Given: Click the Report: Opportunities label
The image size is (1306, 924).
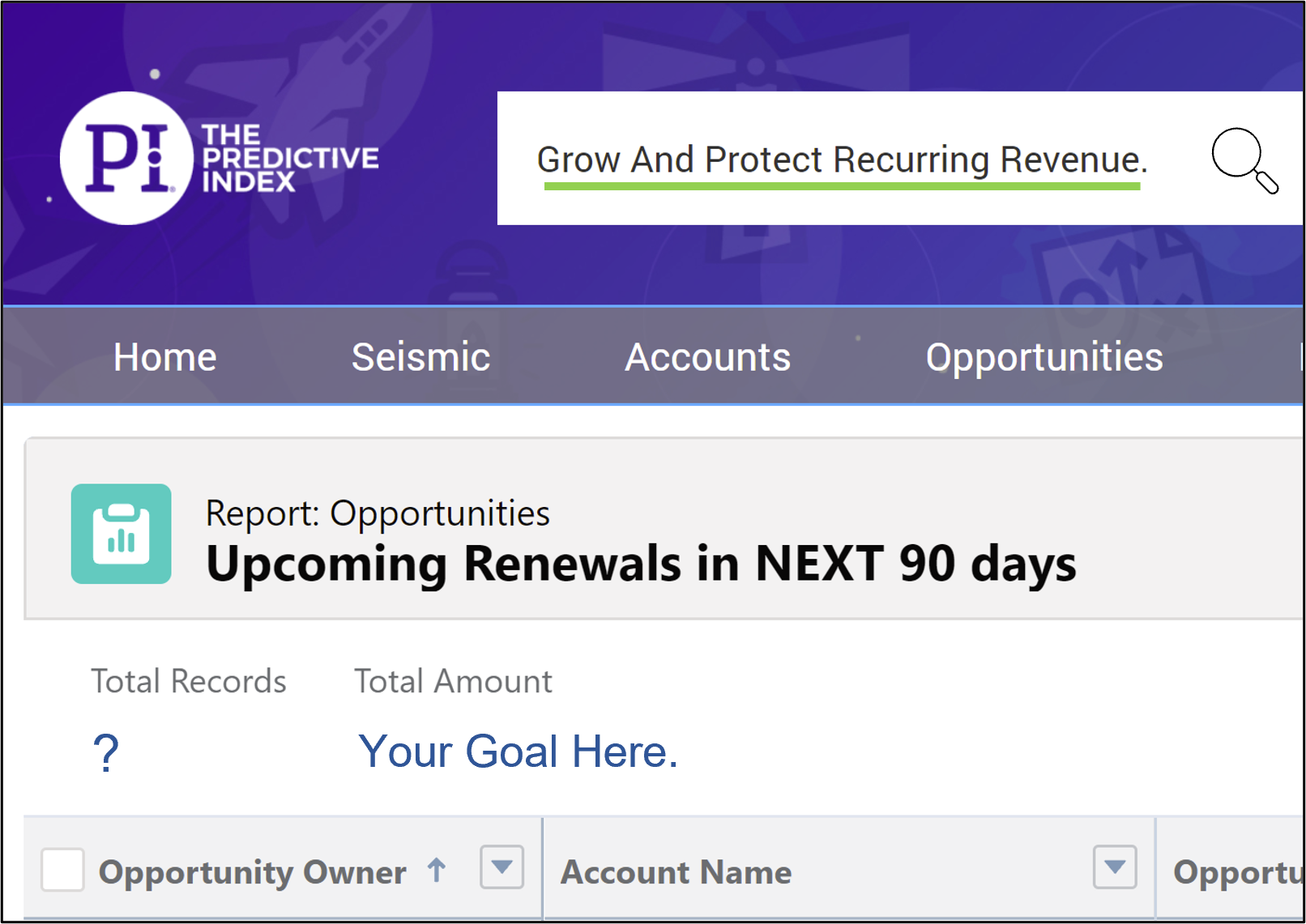Looking at the screenshot, I should (378, 513).
